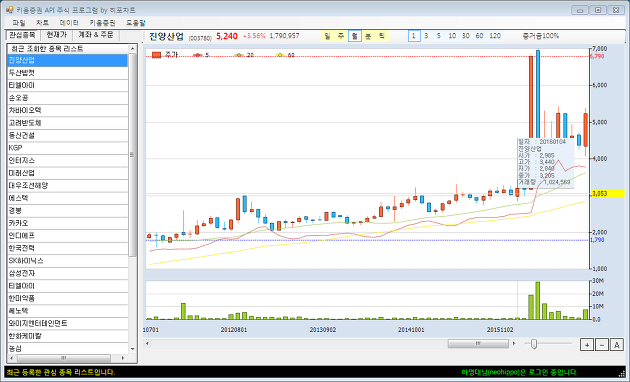The height and width of the screenshot is (382, 630).
Task: Click the 60-period moving average legend
Action: tap(285, 55)
